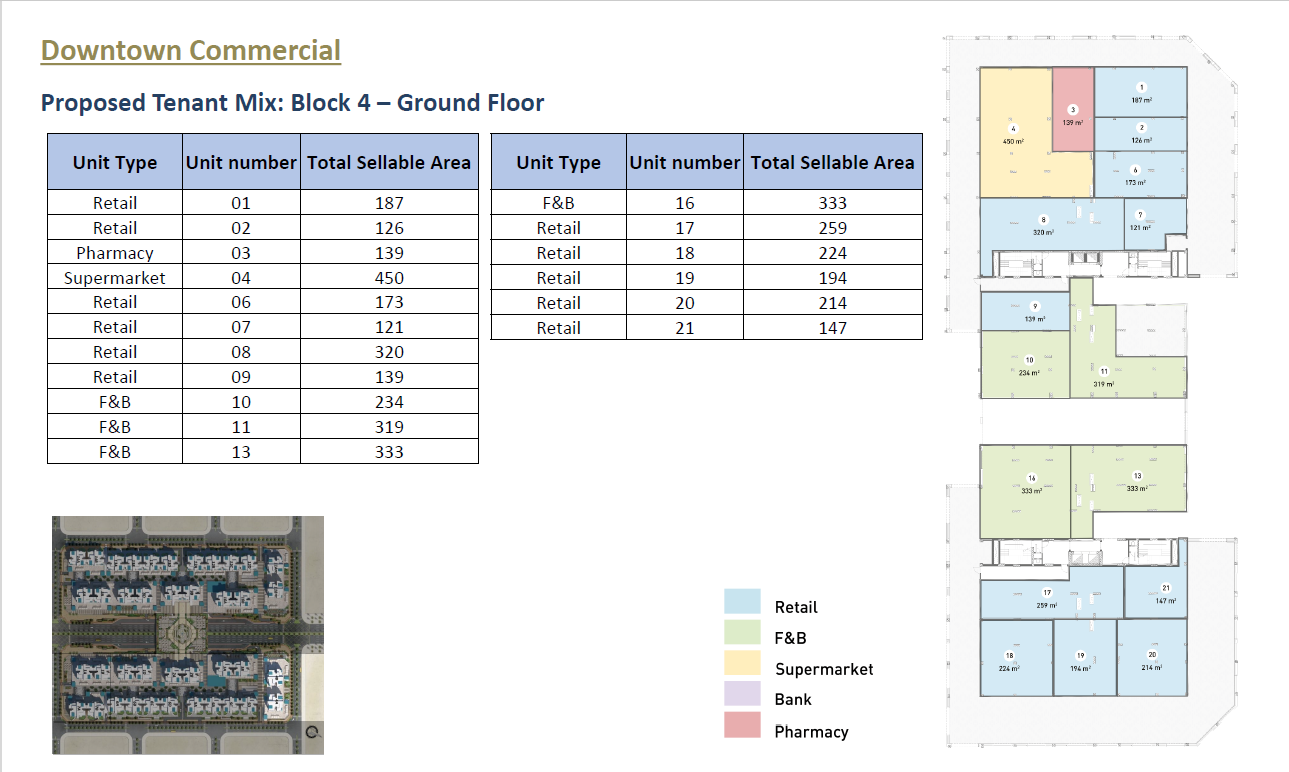Click the F&B cell in the unit 16 row
The width and height of the screenshot is (1289, 772).
(x=559, y=203)
